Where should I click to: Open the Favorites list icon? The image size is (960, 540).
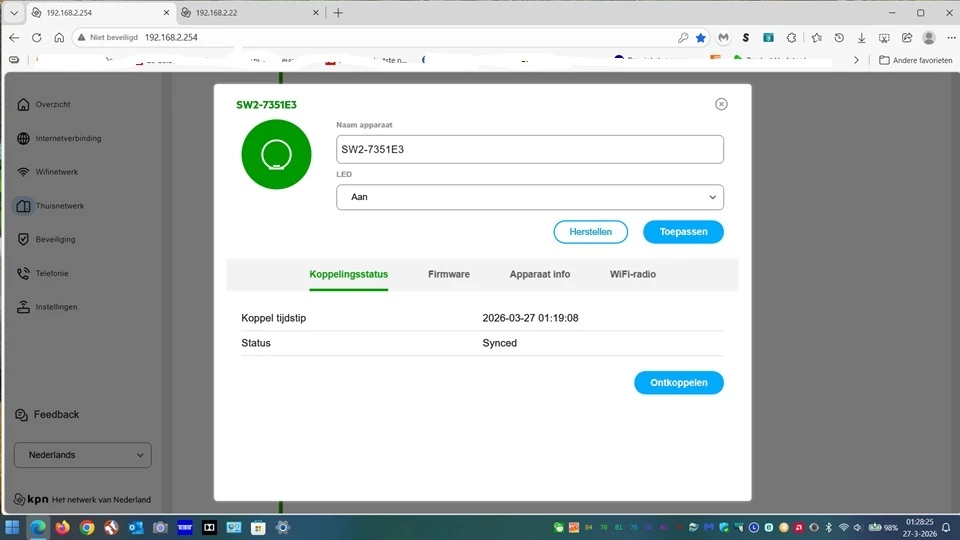[x=816, y=38]
